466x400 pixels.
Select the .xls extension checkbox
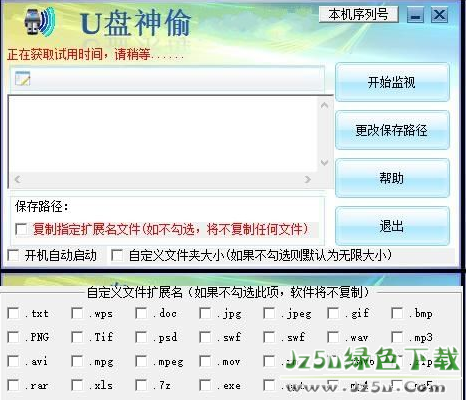click(x=77, y=385)
